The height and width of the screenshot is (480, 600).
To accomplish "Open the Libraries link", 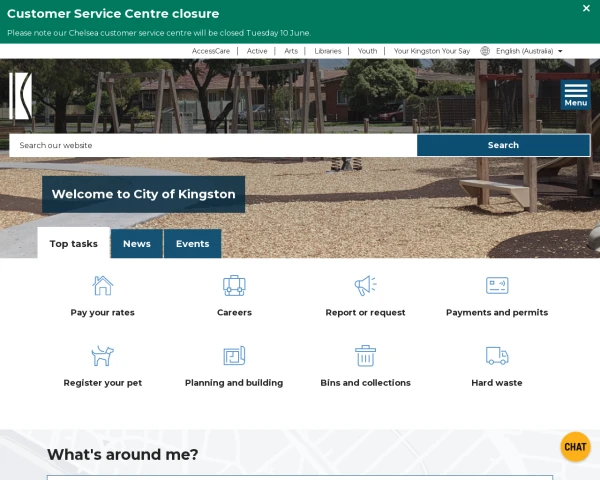I will (328, 51).
